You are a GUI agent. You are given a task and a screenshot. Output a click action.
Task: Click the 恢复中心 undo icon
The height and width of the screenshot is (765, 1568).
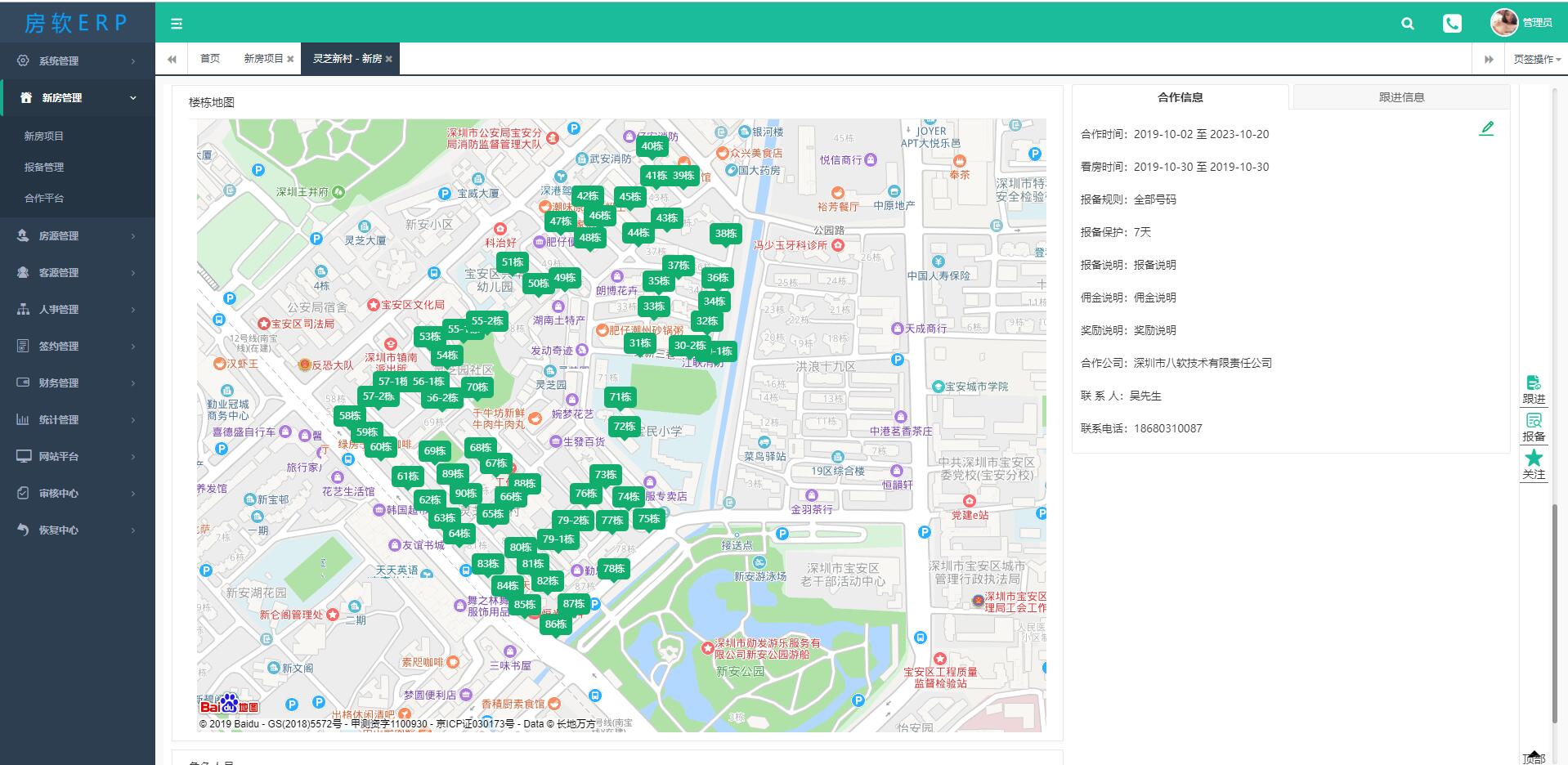click(23, 530)
